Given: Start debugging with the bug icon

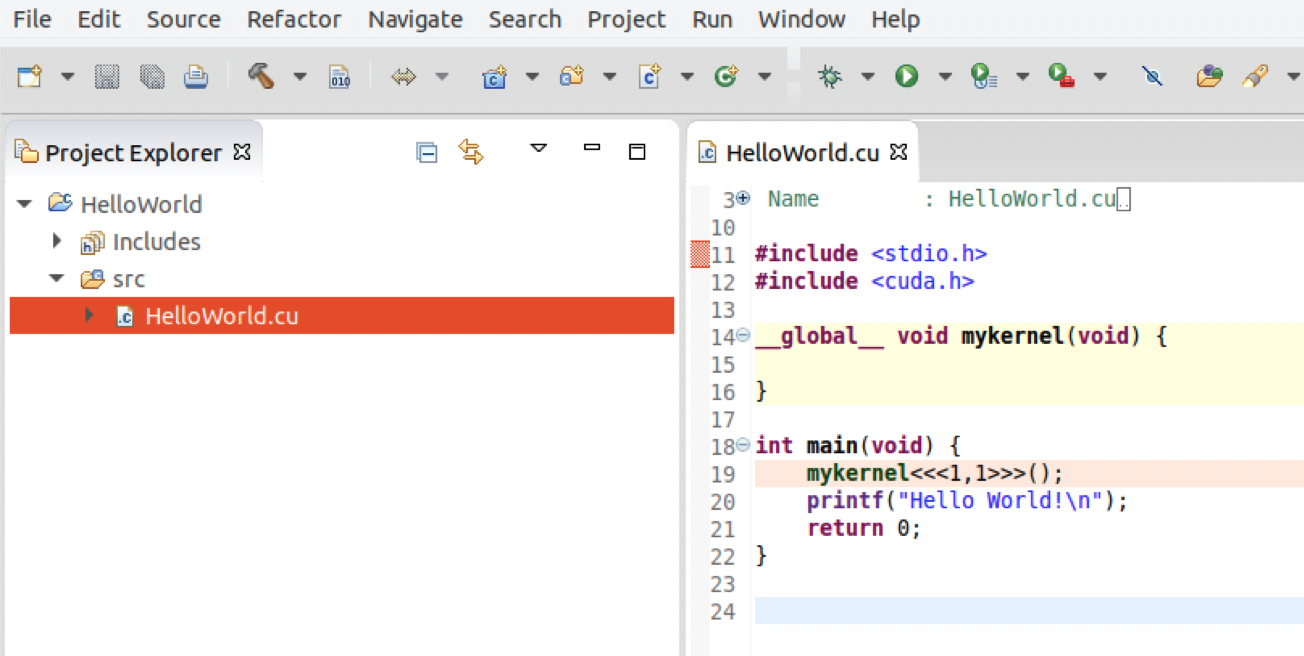Looking at the screenshot, I should pos(828,75).
